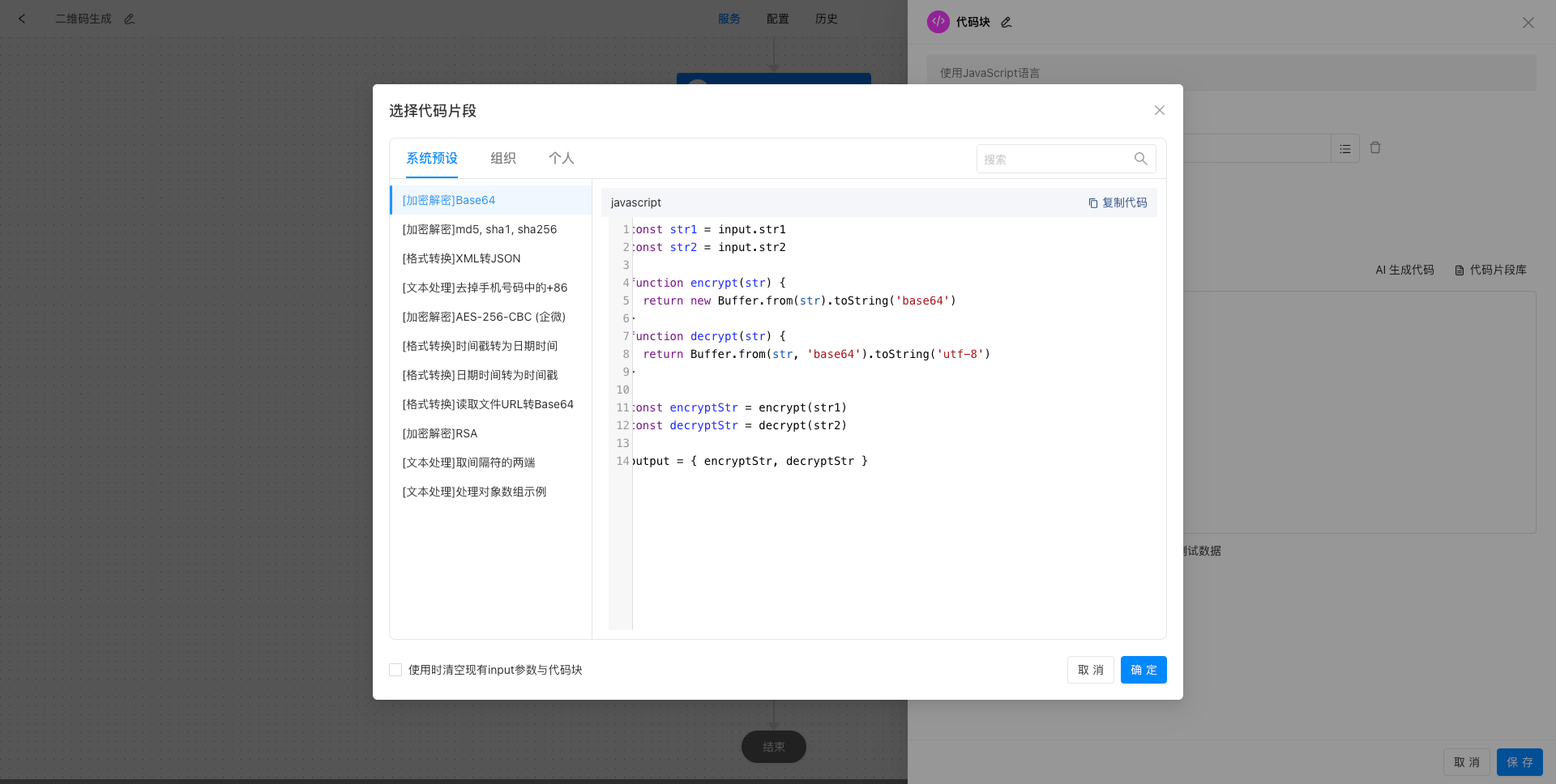Open the 历史 tab in the top bar
Viewport: 1556px width, 784px height.
click(826, 19)
